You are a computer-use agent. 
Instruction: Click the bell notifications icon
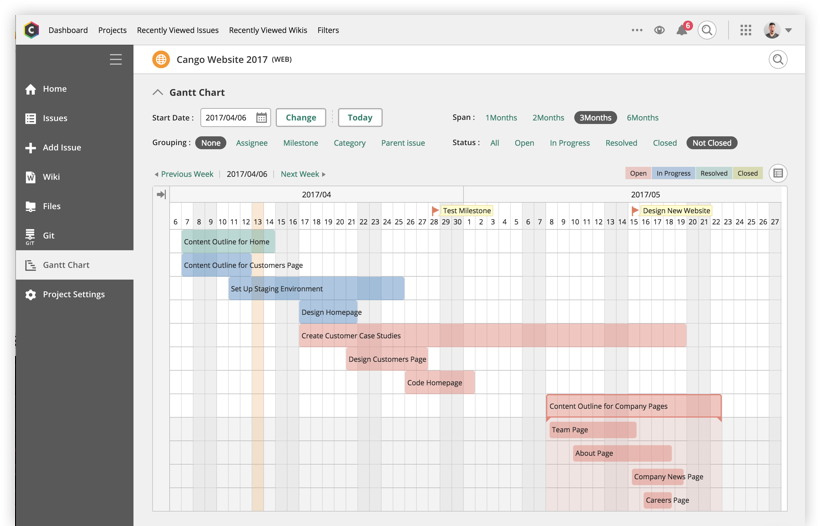pyautogui.click(x=682, y=30)
